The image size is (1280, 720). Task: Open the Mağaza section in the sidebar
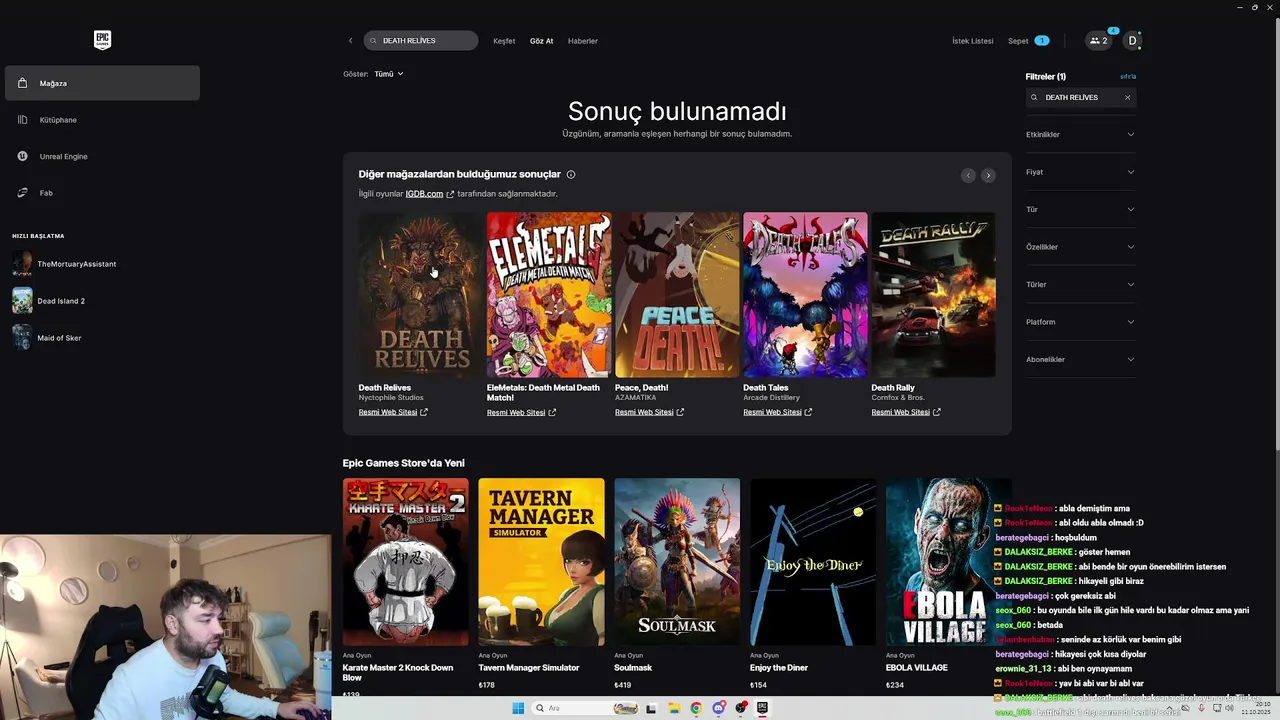click(102, 83)
